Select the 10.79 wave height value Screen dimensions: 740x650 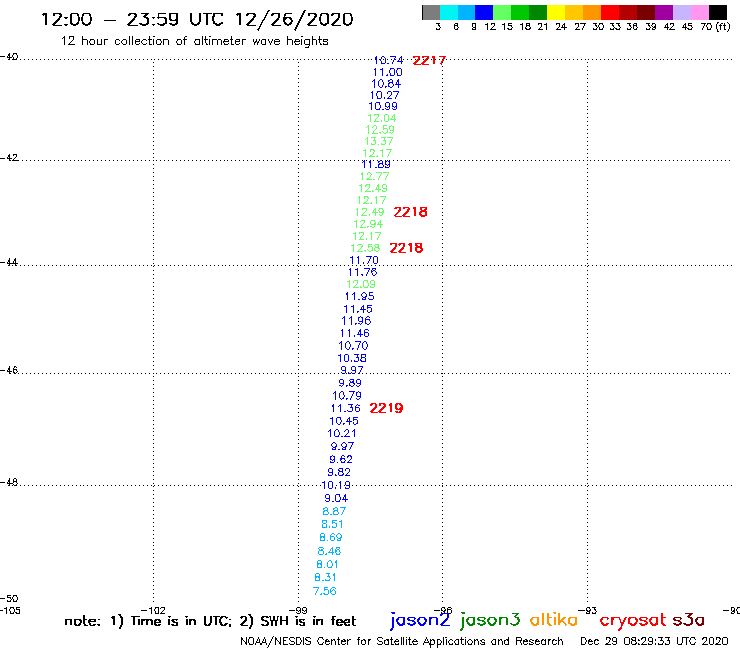(347, 396)
